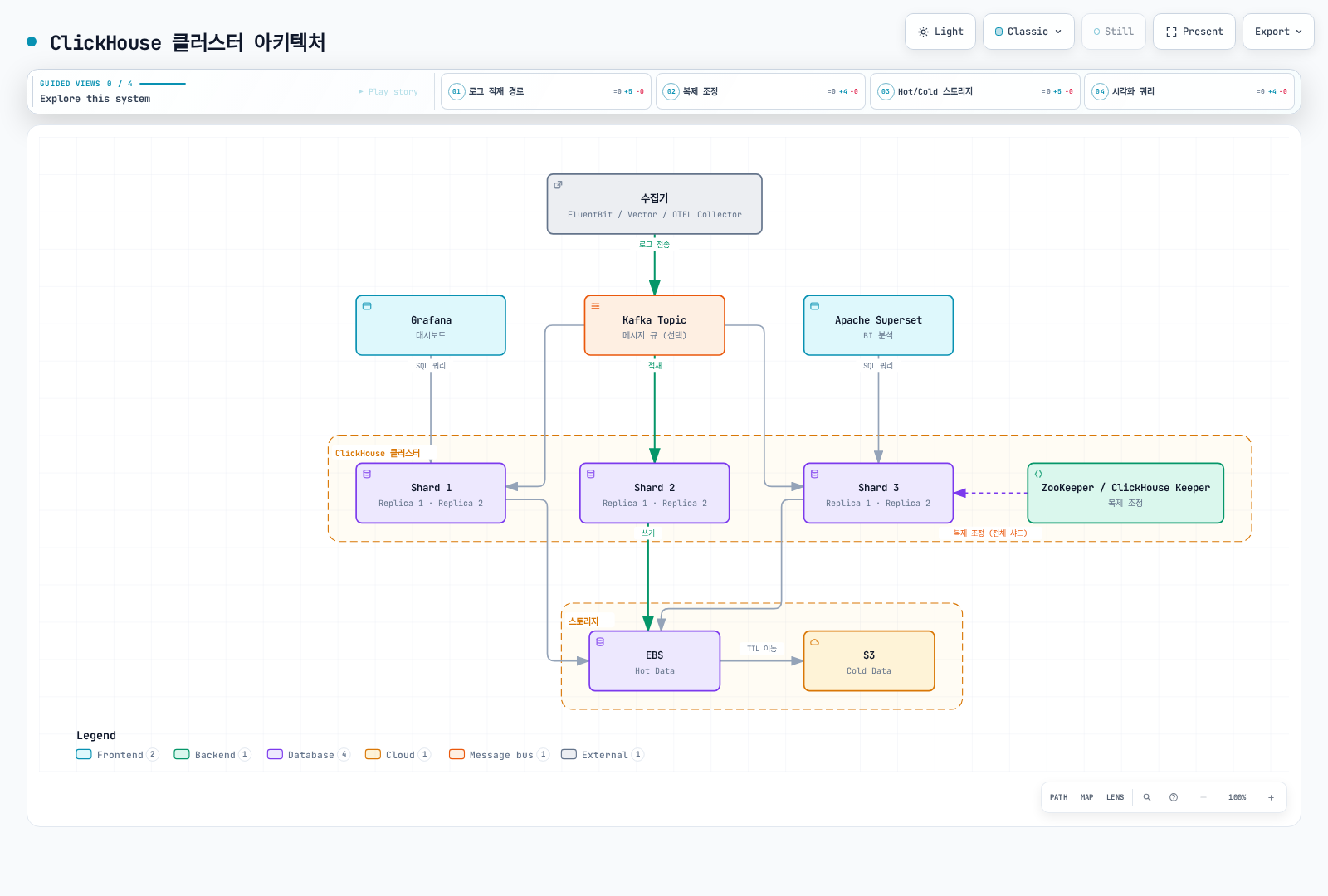Select guided view 04 시각화 쿼리
The image size is (1328, 896).
click(x=1189, y=91)
